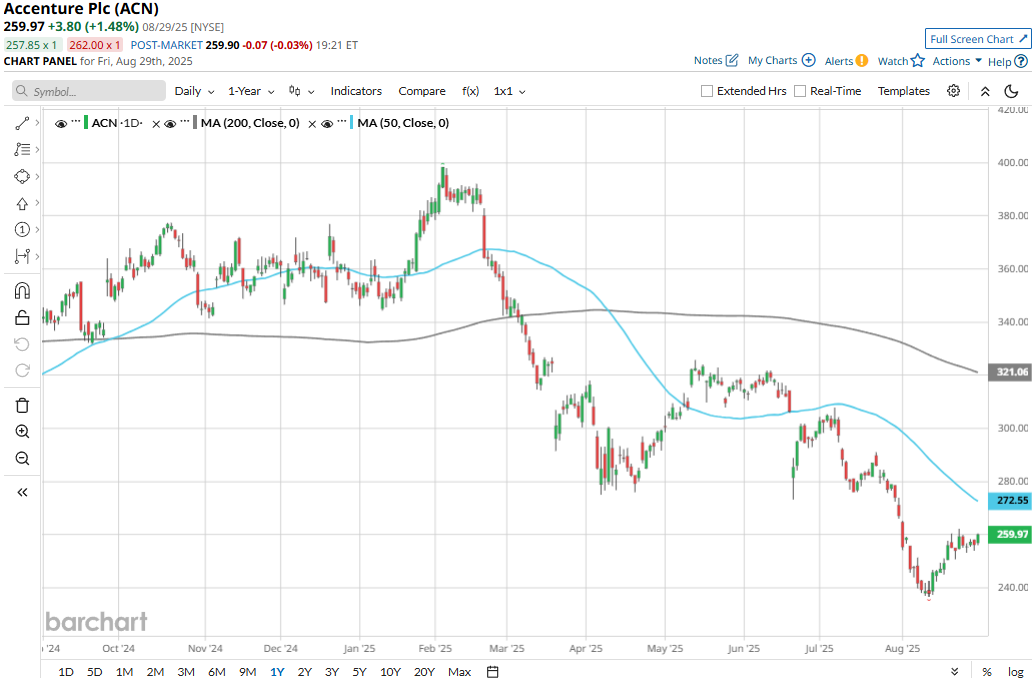Open the 1-Year period dropdown

(x=251, y=91)
